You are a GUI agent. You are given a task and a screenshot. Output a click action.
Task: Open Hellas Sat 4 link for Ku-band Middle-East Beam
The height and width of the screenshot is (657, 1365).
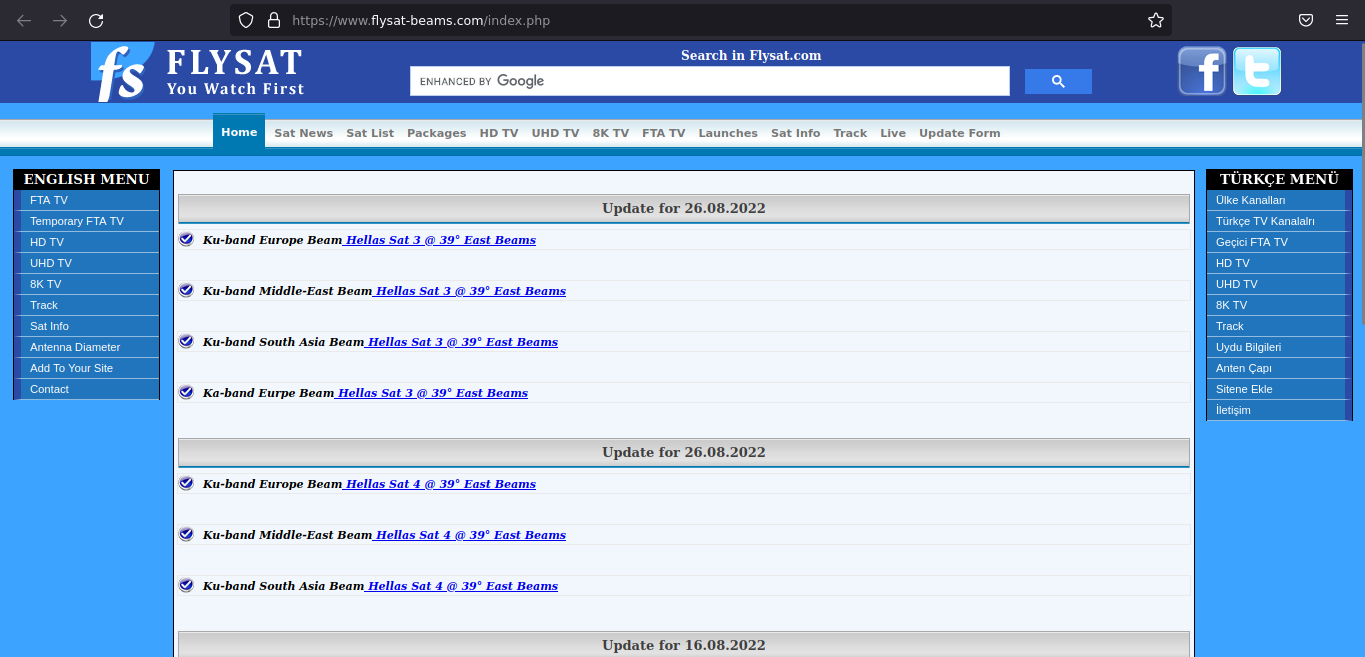pos(469,535)
